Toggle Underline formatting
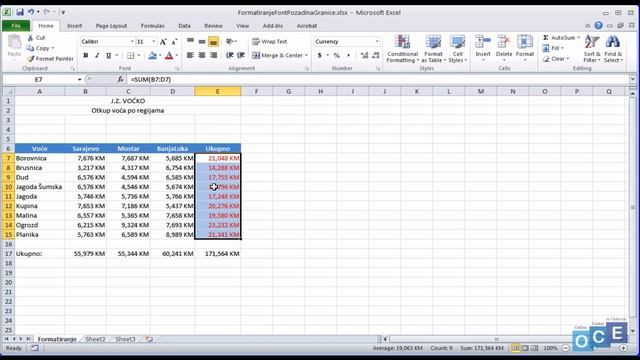640x360 pixels. (108, 55)
